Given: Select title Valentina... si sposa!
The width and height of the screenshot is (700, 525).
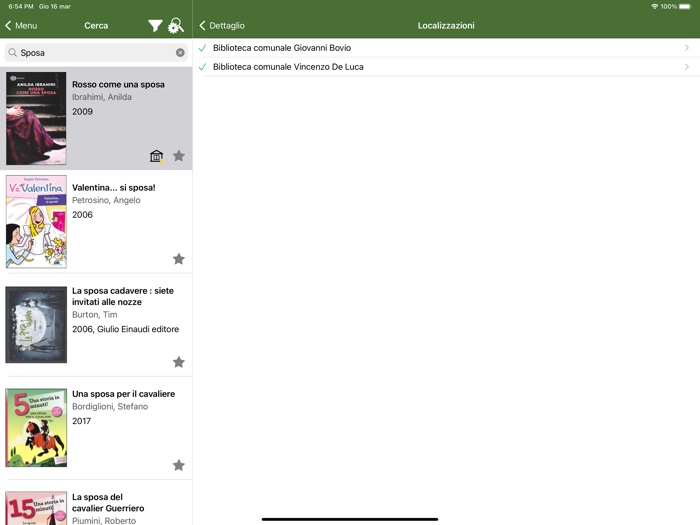Looking at the screenshot, I should click(114, 188).
